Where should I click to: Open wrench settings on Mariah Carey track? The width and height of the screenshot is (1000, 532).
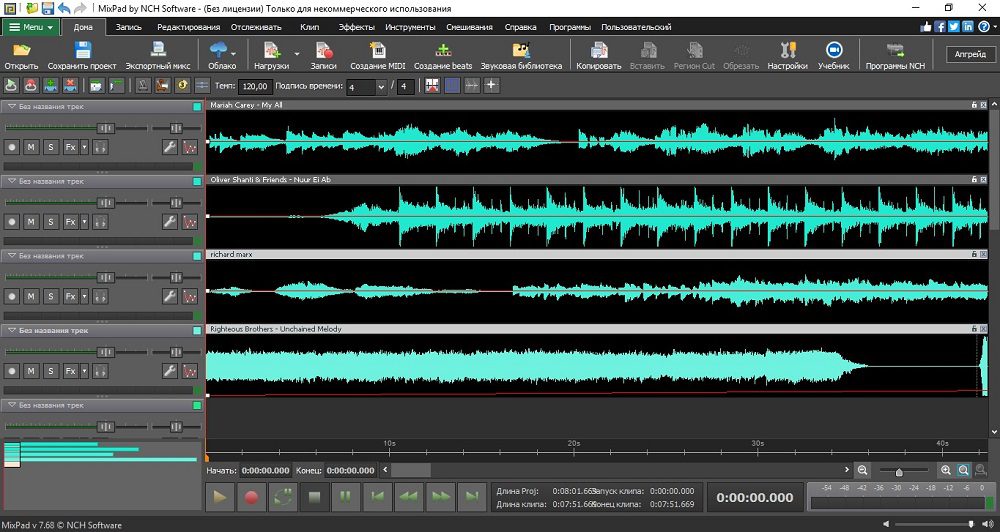tap(169, 147)
